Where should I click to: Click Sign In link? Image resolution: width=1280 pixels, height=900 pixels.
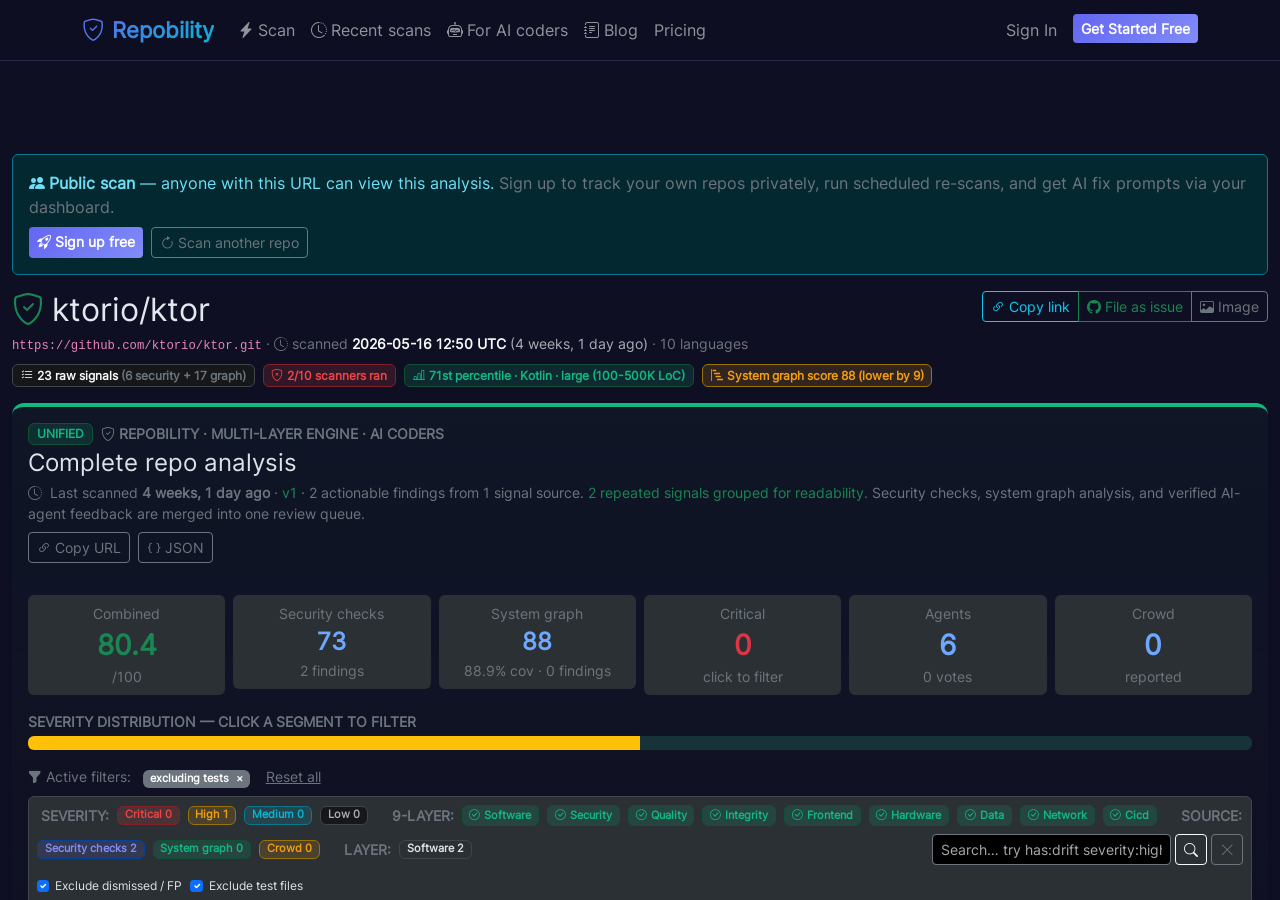(x=1031, y=30)
